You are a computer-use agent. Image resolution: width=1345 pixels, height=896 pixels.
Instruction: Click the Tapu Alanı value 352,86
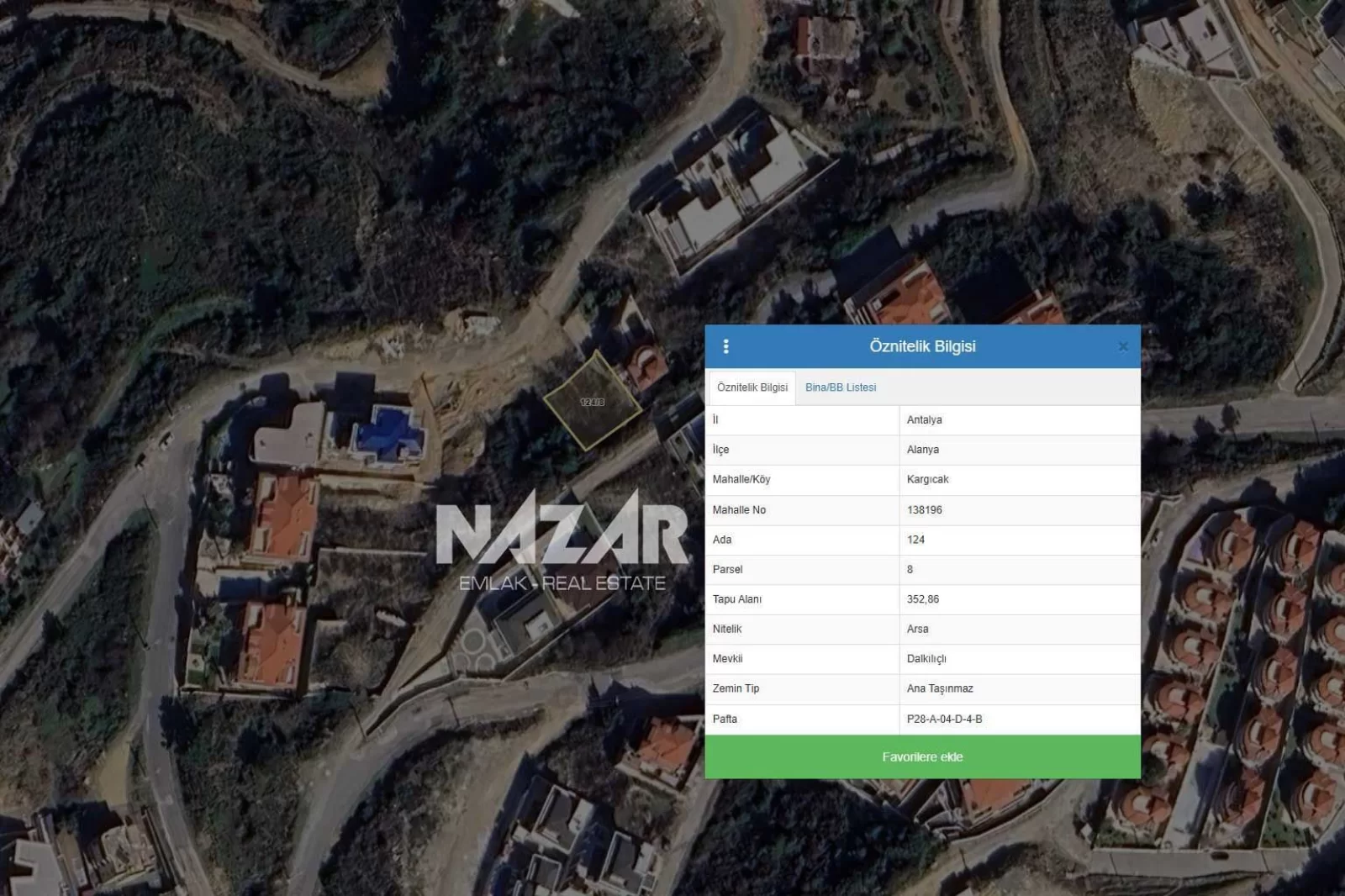pos(922,599)
